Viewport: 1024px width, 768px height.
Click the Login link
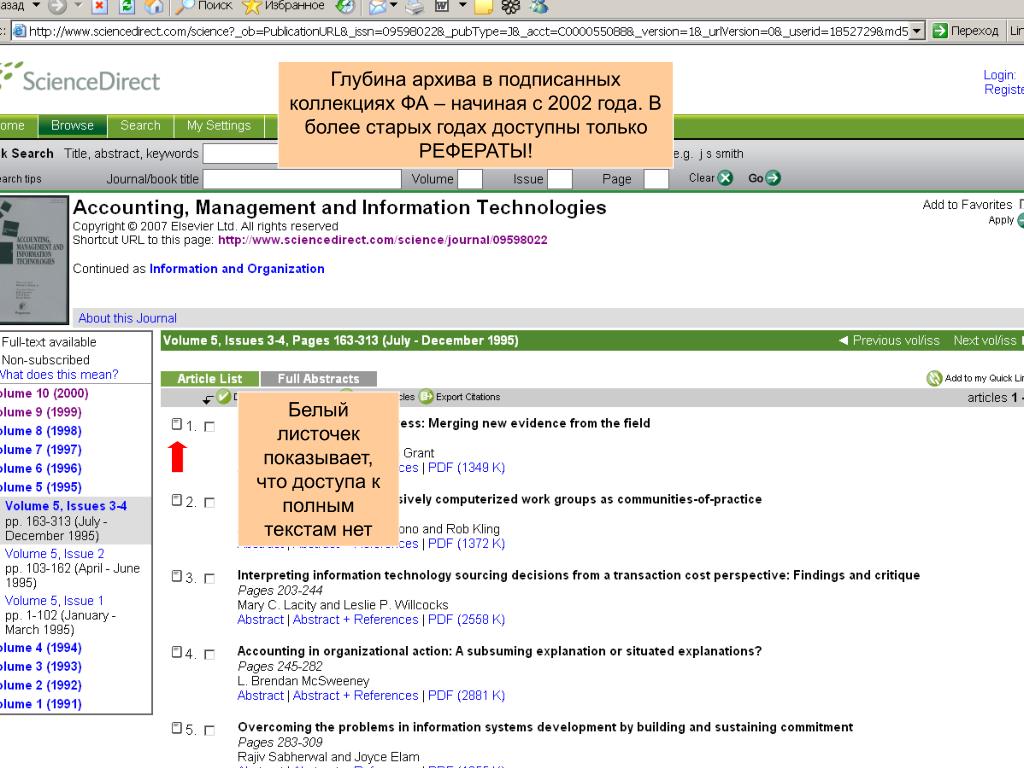tap(1000, 75)
